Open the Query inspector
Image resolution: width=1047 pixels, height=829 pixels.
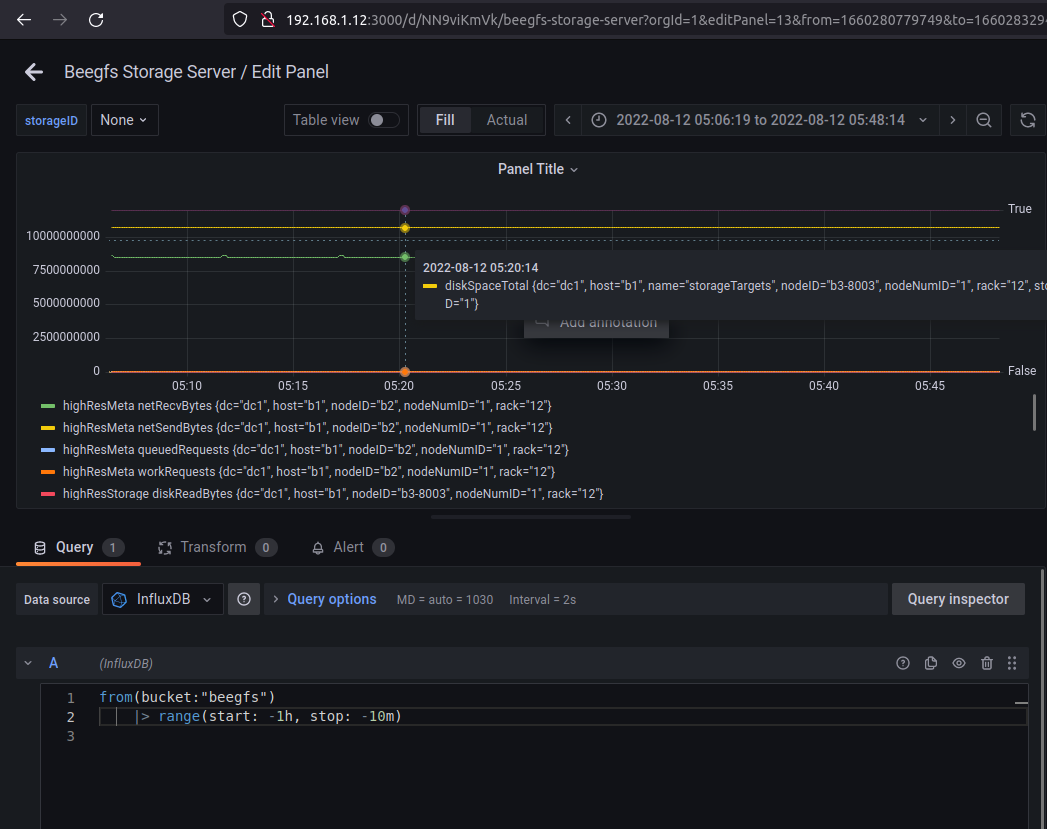coord(958,599)
